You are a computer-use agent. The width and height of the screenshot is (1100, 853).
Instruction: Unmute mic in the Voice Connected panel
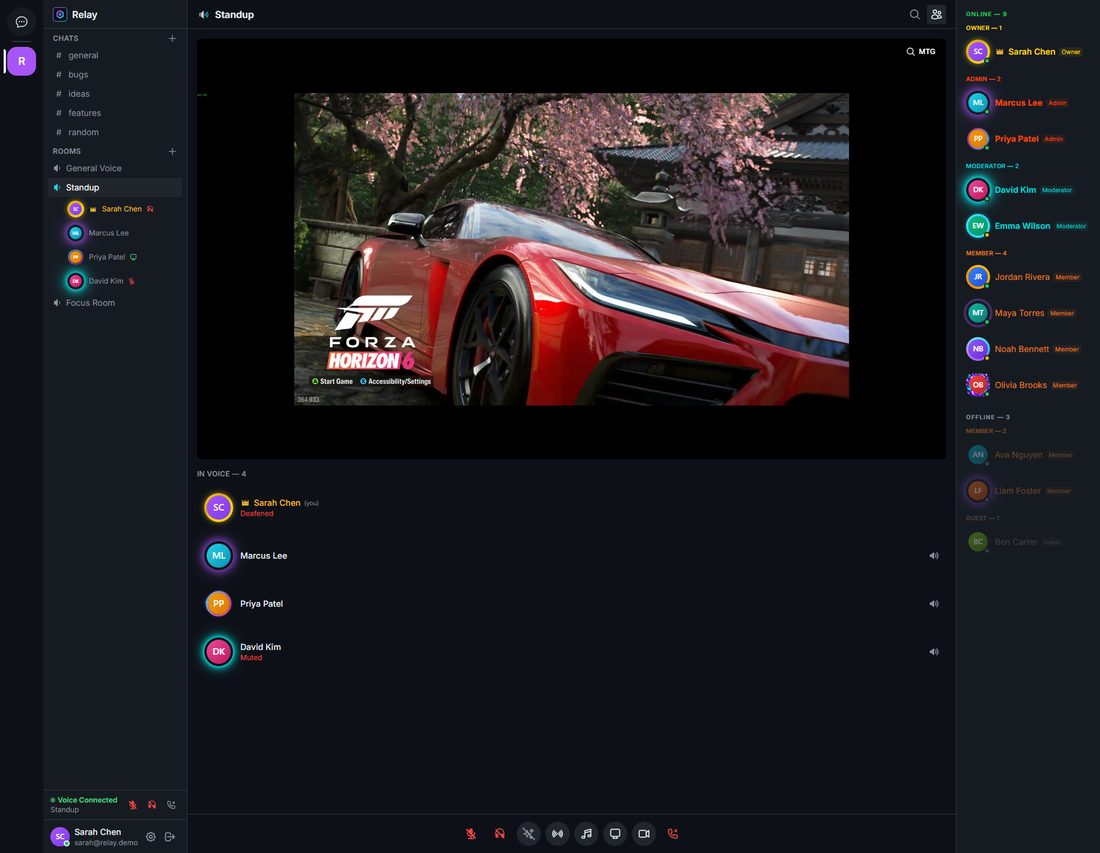(133, 805)
